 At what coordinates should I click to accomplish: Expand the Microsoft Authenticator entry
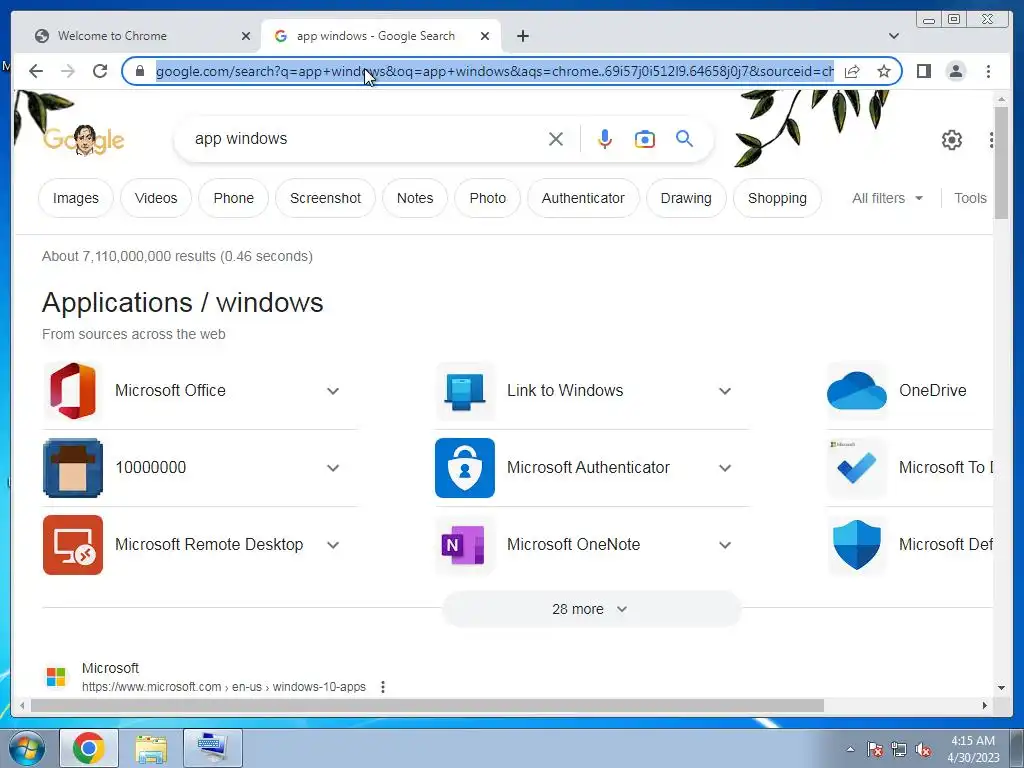725,468
